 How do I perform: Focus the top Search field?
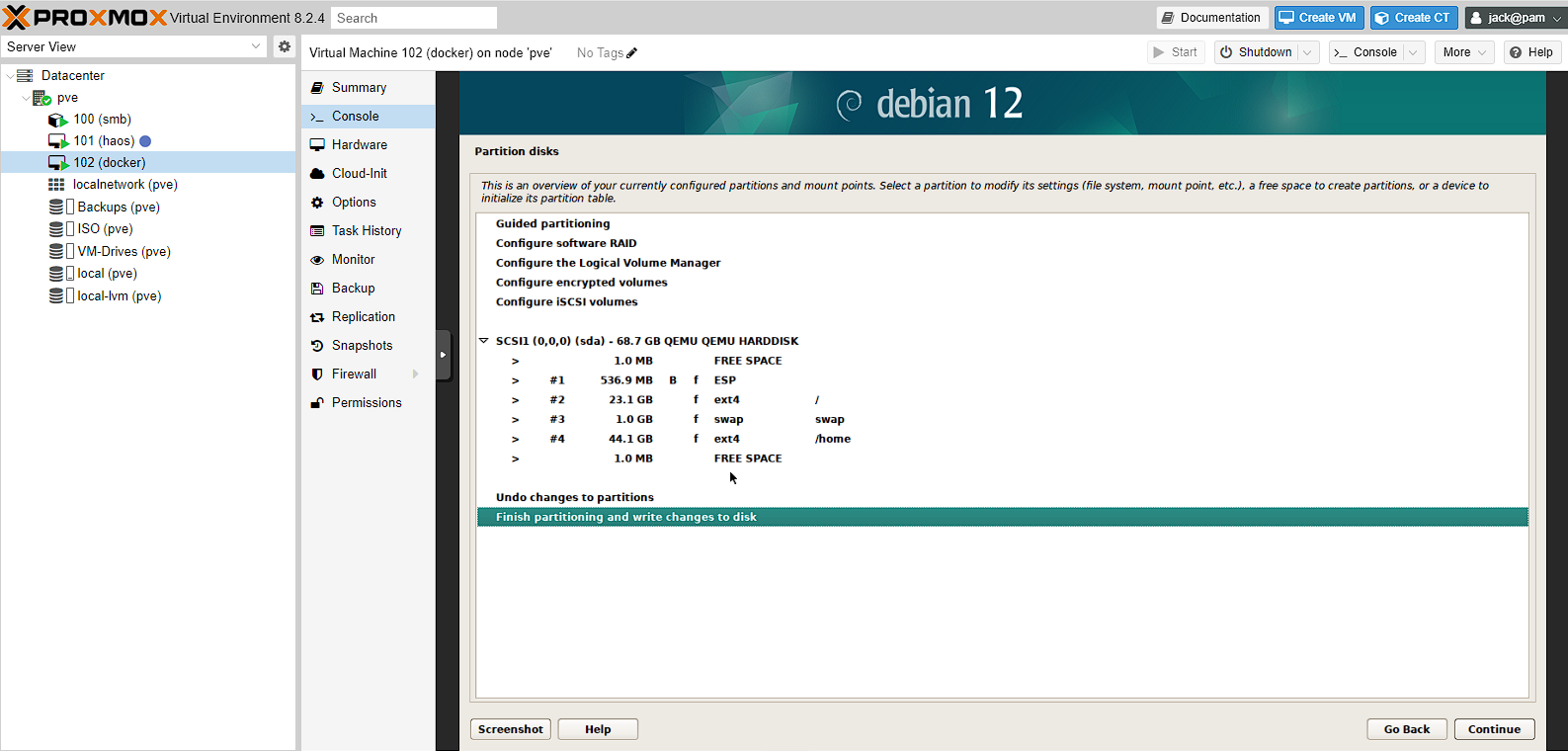click(414, 18)
